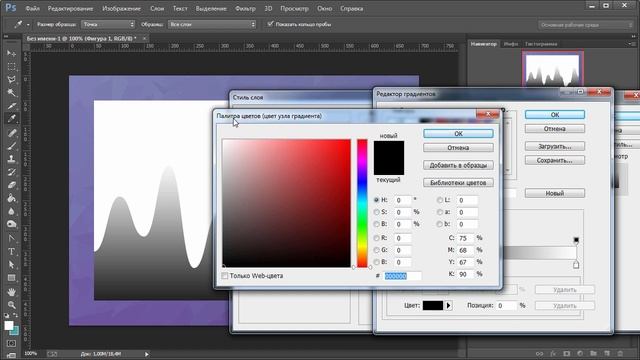
Task: Select the Magic Wand tool
Action: tap(11, 93)
